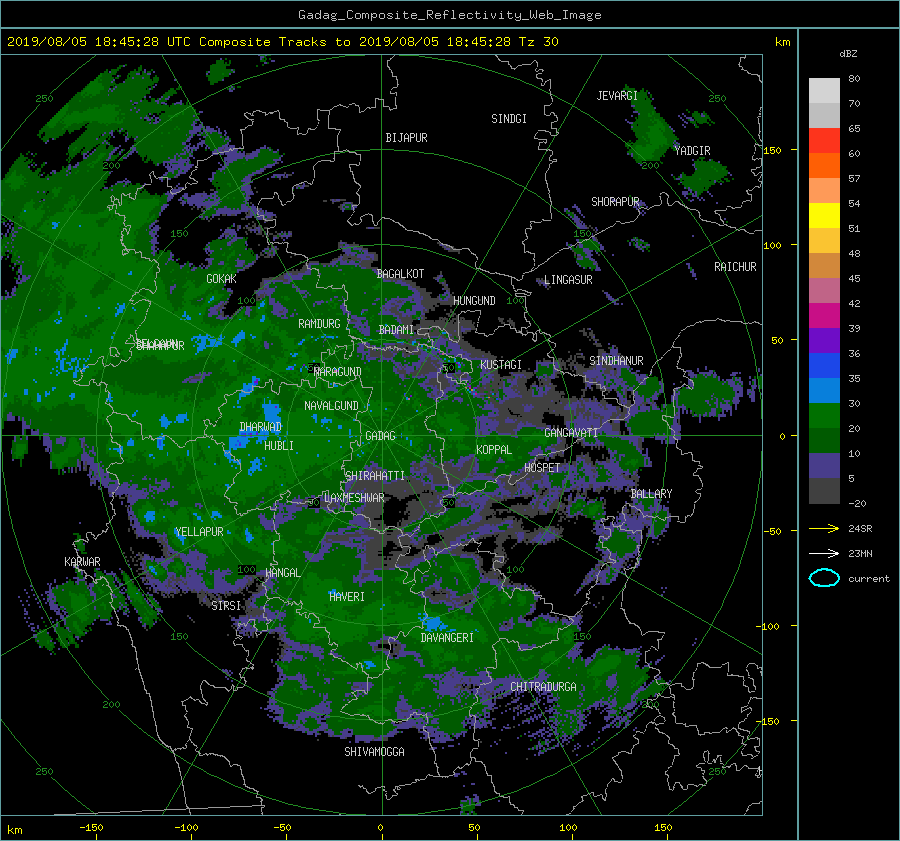The width and height of the screenshot is (900, 841).
Task: Click the DAVANGERI city label
Action: (x=447, y=638)
